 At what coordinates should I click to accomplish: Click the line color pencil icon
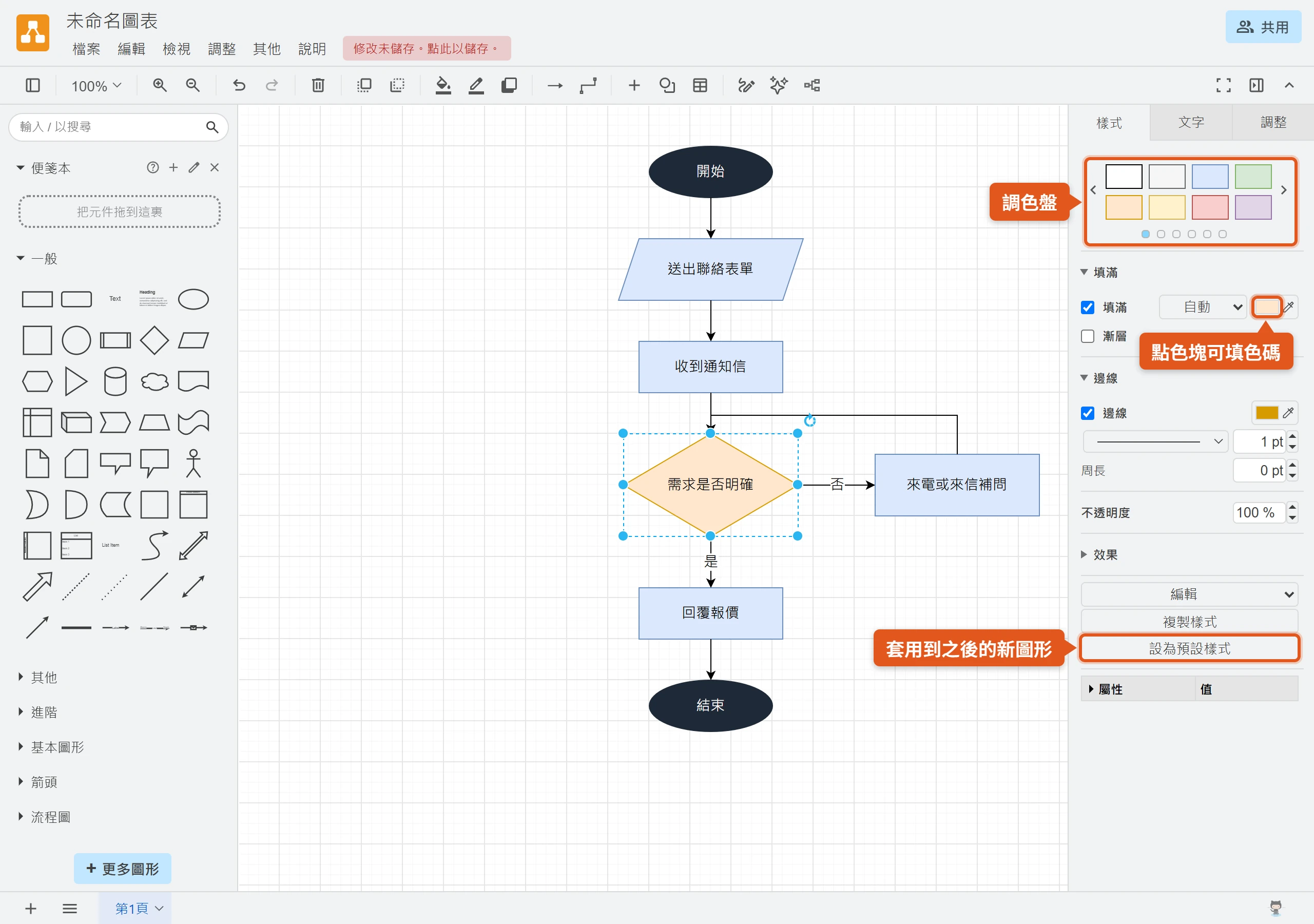476,86
